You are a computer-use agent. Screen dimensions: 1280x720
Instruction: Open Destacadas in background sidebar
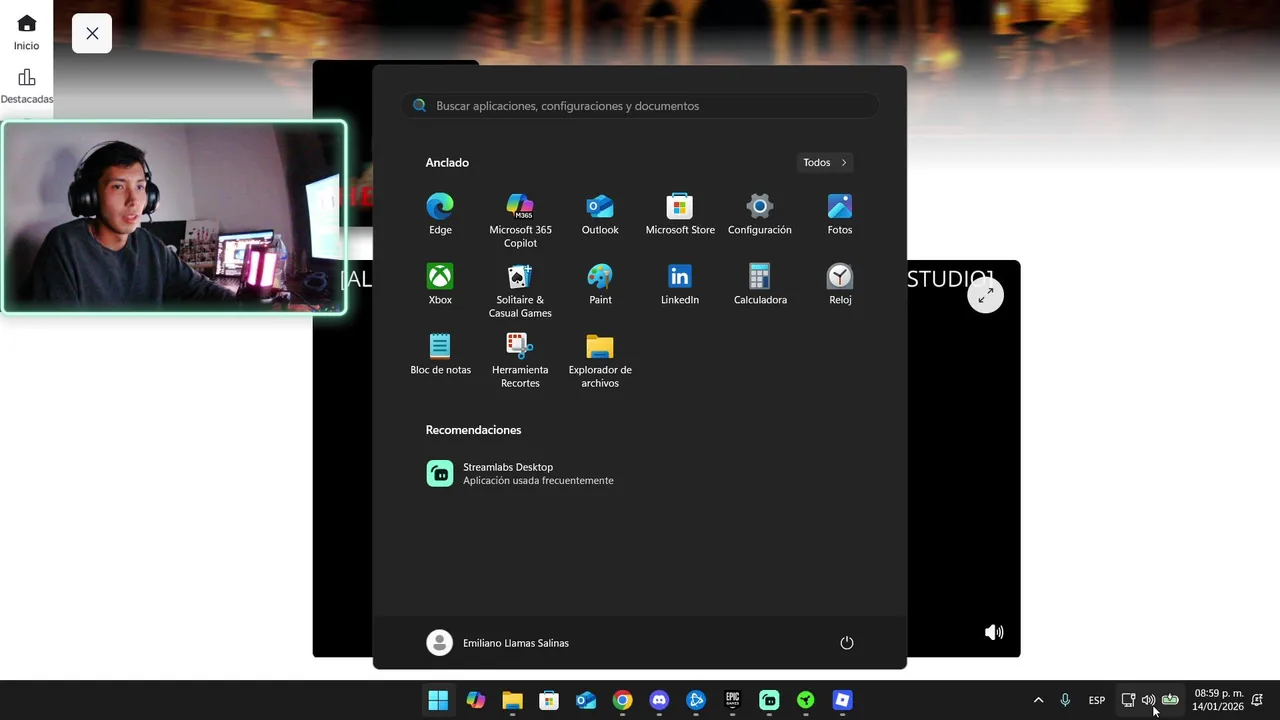click(x=27, y=86)
